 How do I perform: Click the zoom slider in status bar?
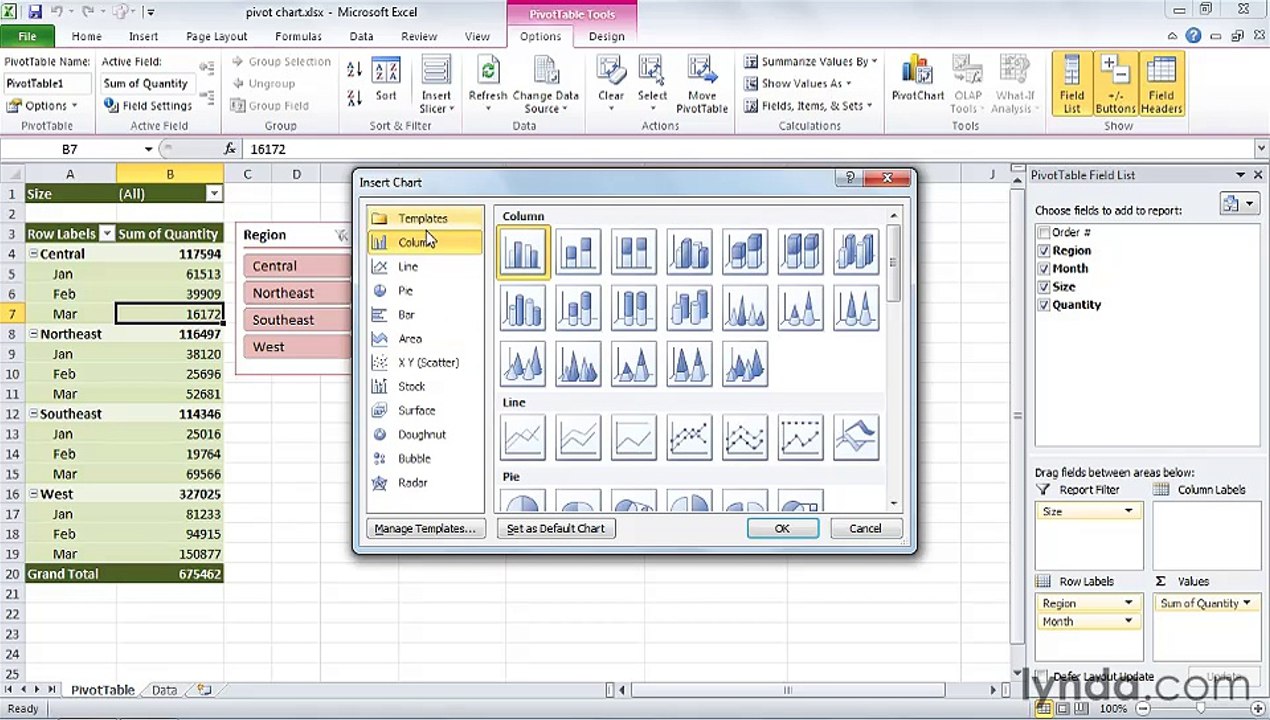coord(1199,709)
